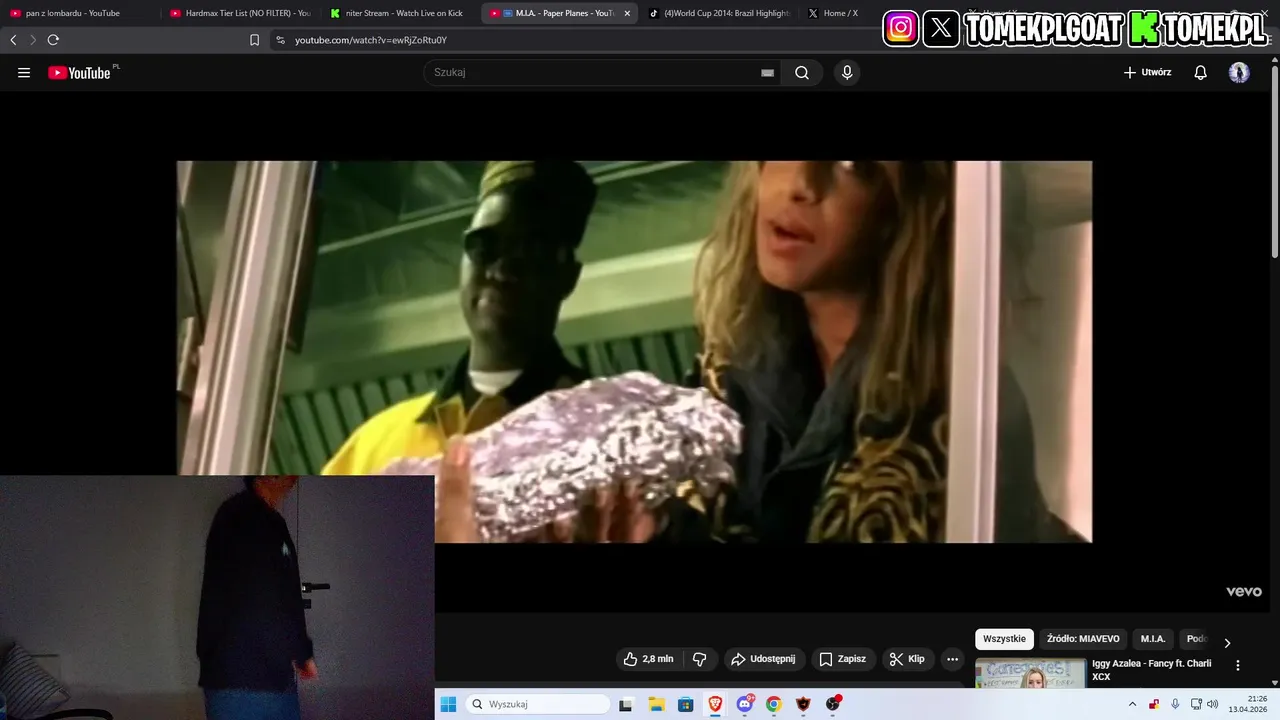Switch to the Home / X tab
The image size is (1280, 720).
pos(840,13)
